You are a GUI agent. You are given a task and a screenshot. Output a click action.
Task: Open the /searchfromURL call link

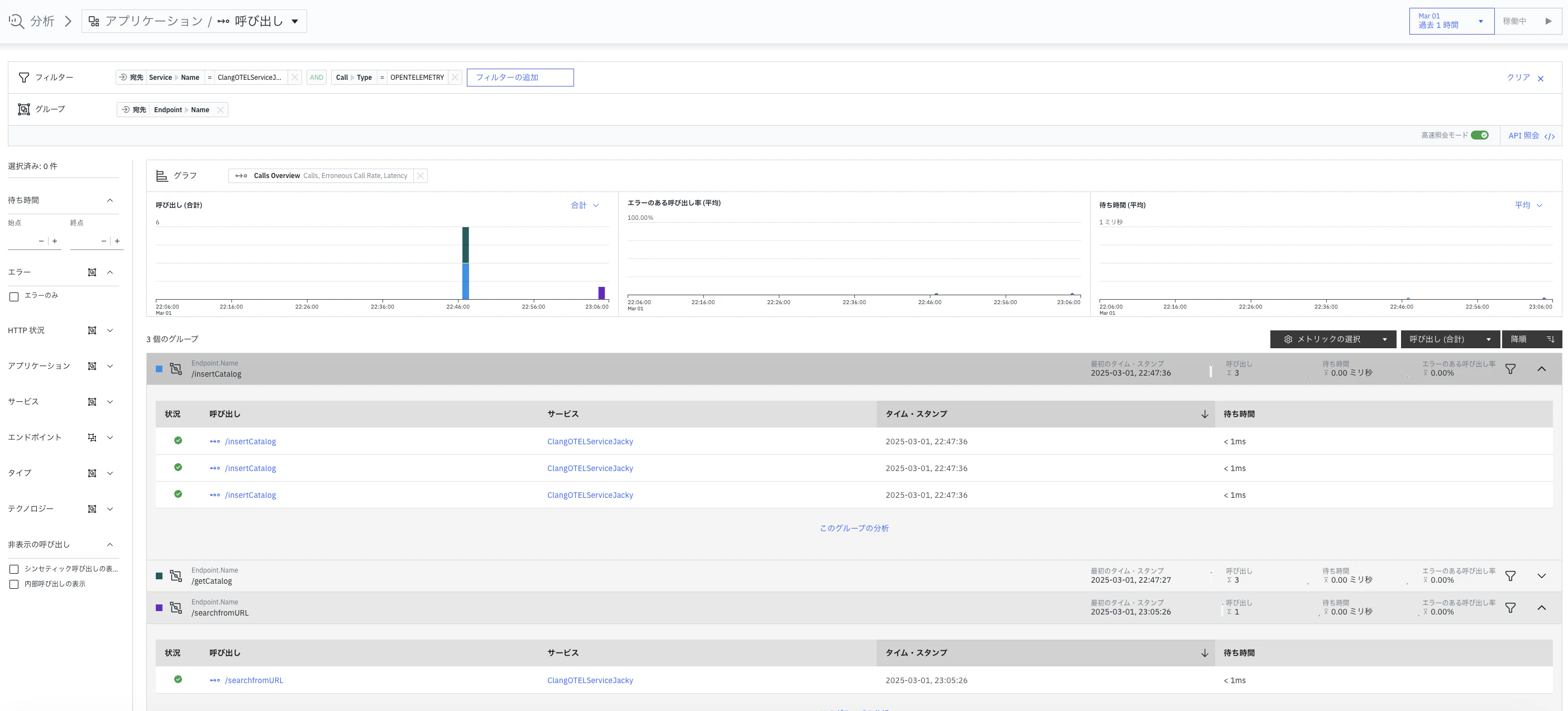click(254, 681)
